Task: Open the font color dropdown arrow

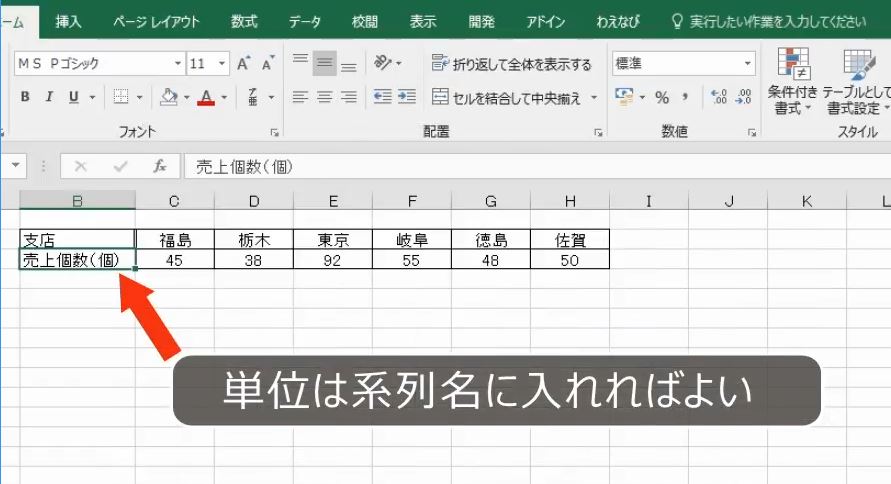Action: tap(224, 98)
